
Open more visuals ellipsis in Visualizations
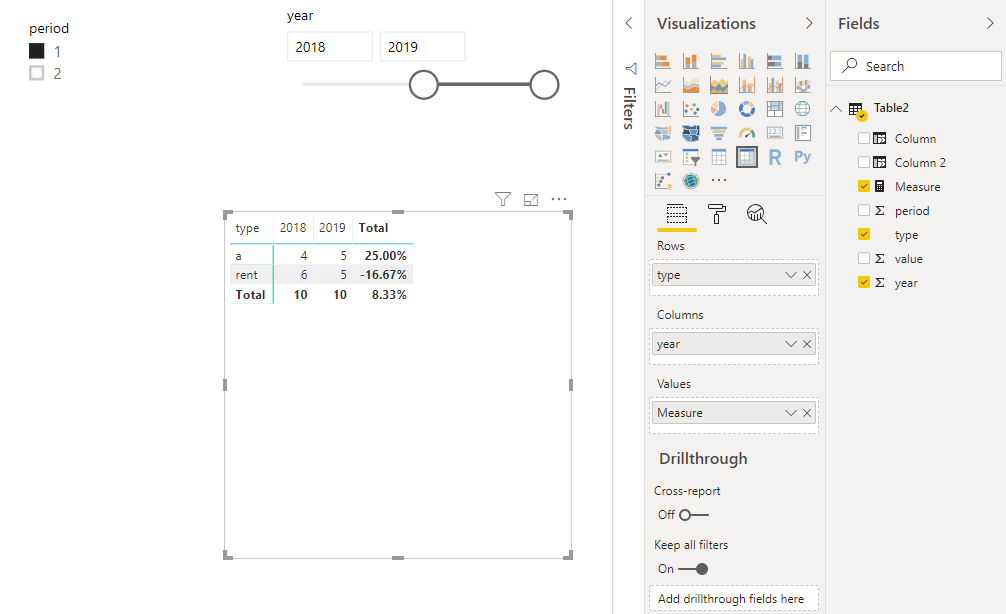[x=719, y=181]
